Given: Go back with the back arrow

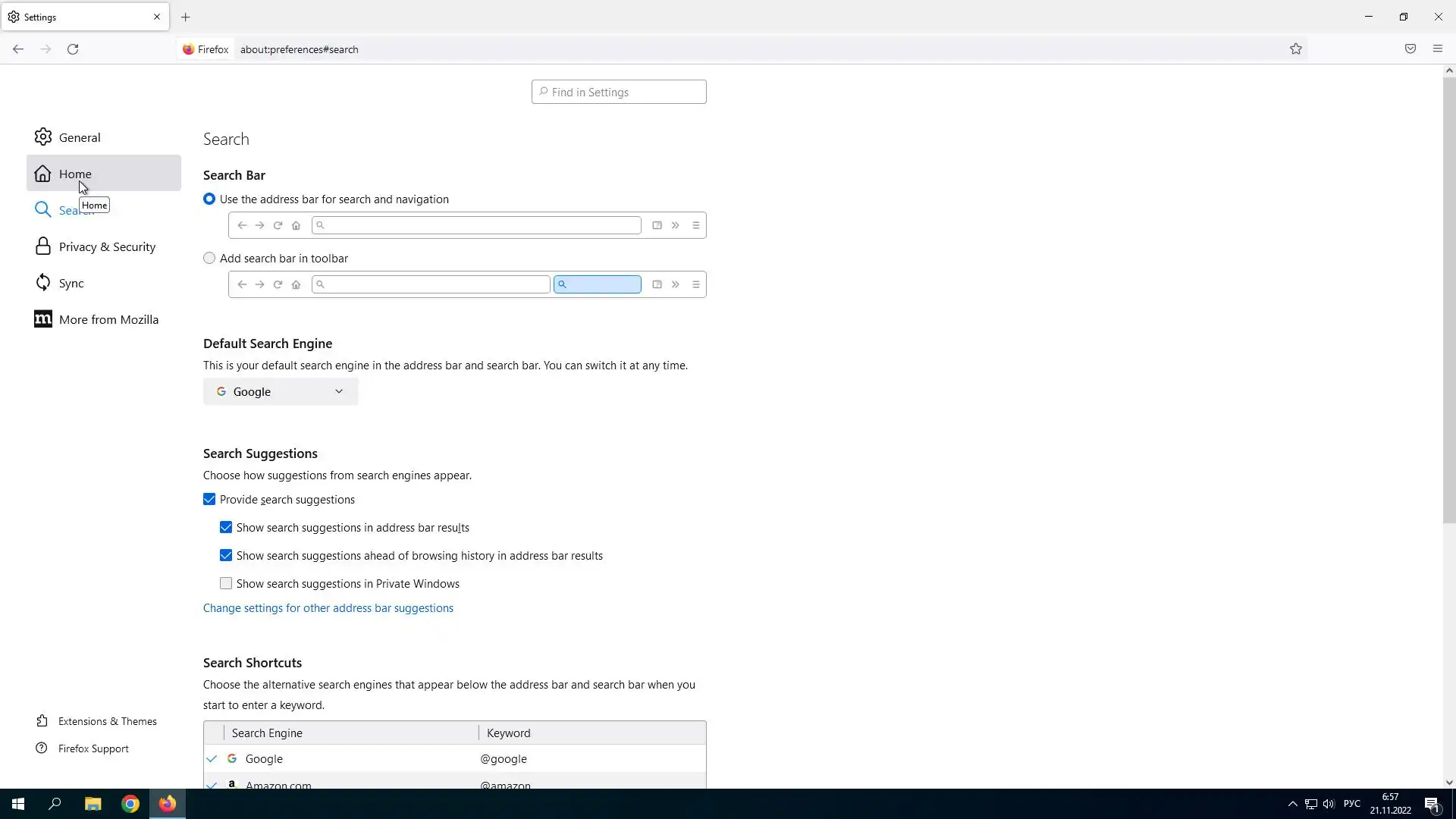Looking at the screenshot, I should click(18, 49).
